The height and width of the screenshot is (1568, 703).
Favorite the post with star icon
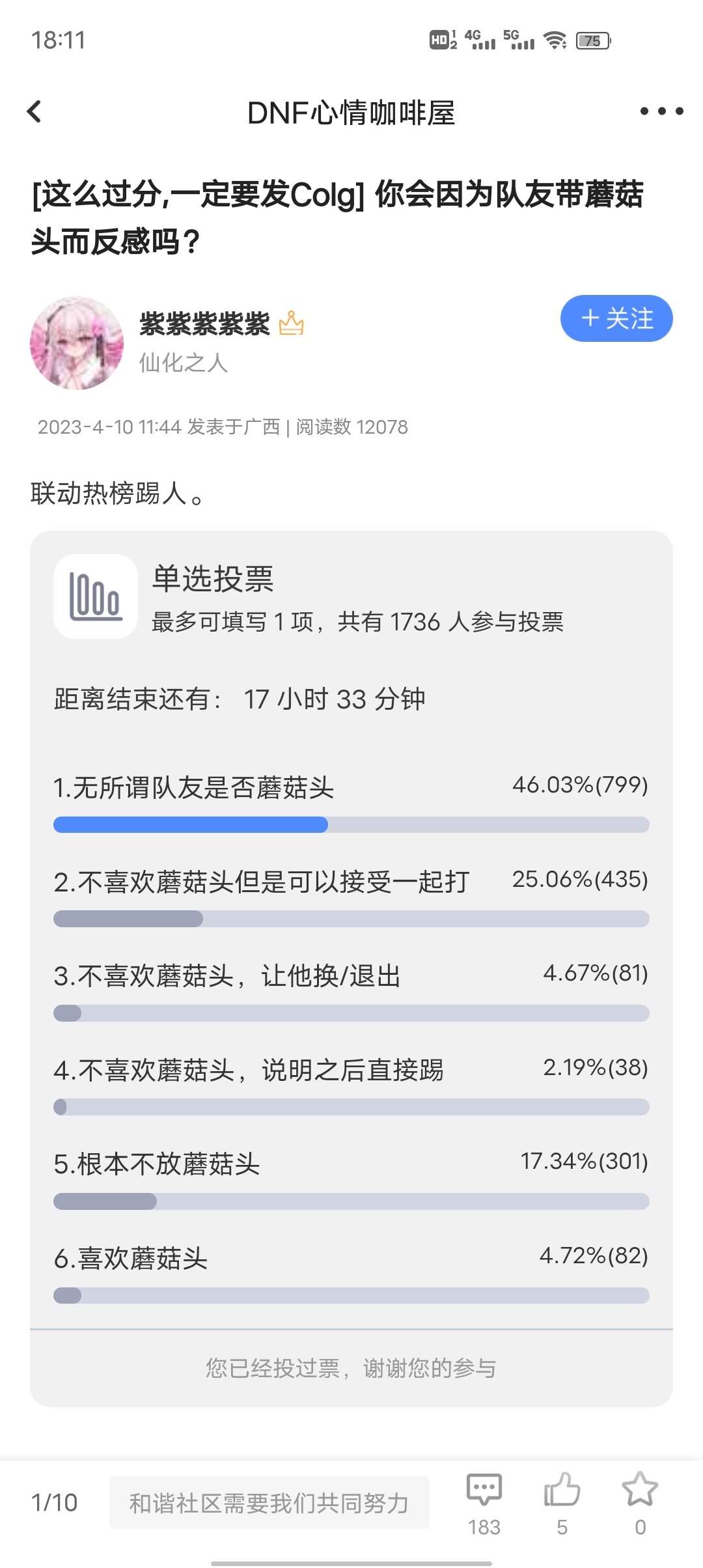pos(641,1489)
